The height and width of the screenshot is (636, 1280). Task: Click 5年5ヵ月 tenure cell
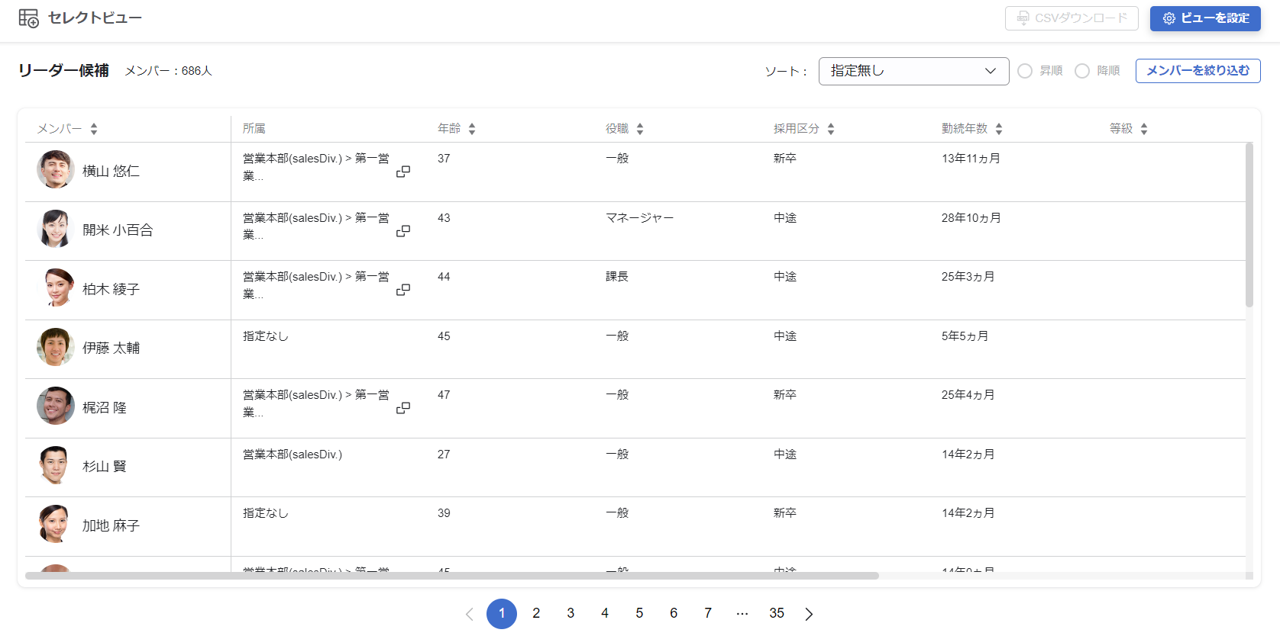[965, 336]
